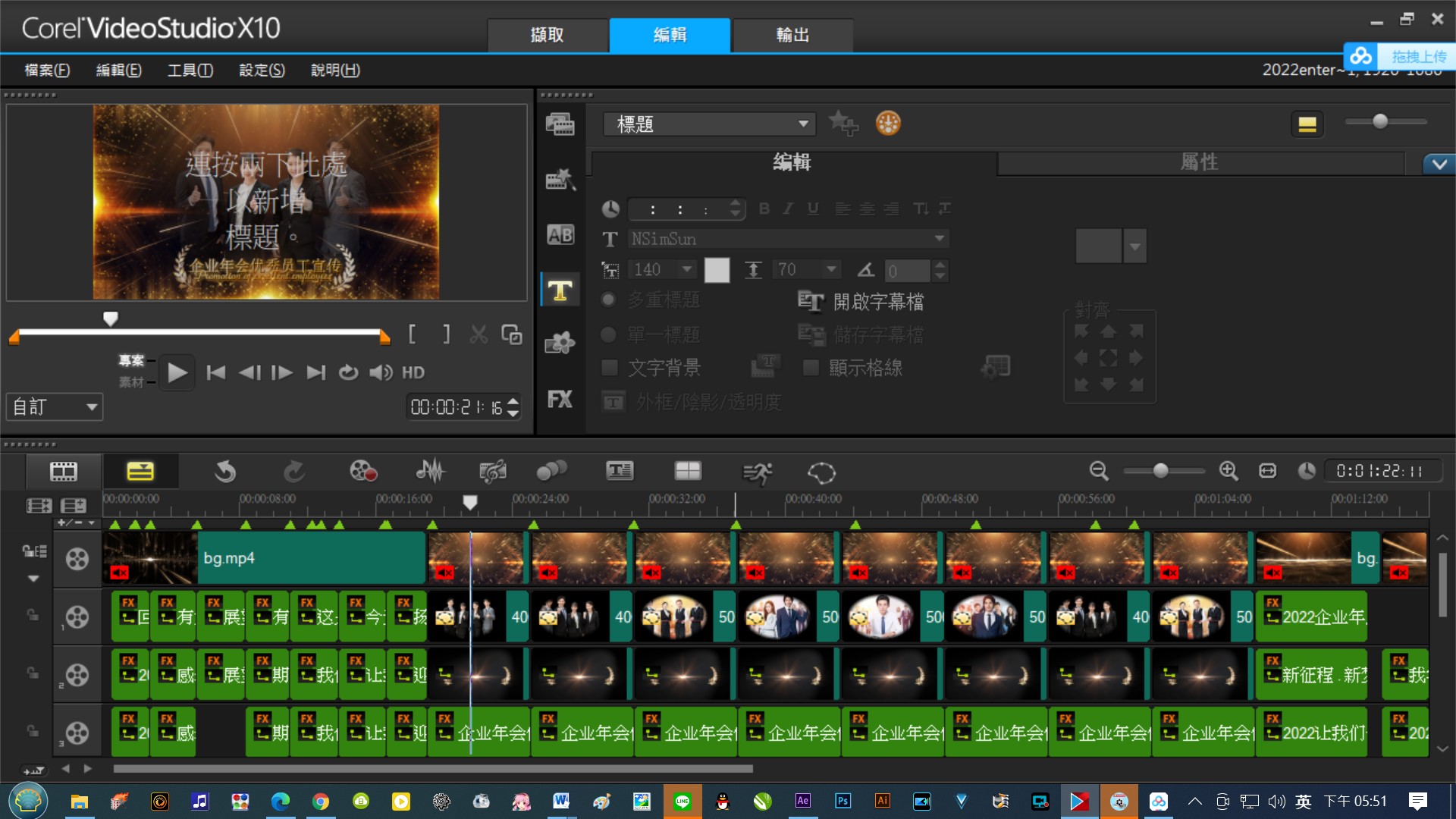This screenshot has width=1456, height=819.
Task: Click the text color swatch
Action: (717, 270)
